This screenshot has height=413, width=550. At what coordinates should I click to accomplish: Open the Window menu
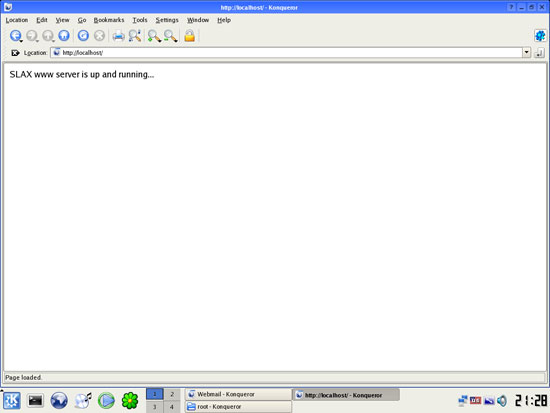pyautogui.click(x=198, y=20)
